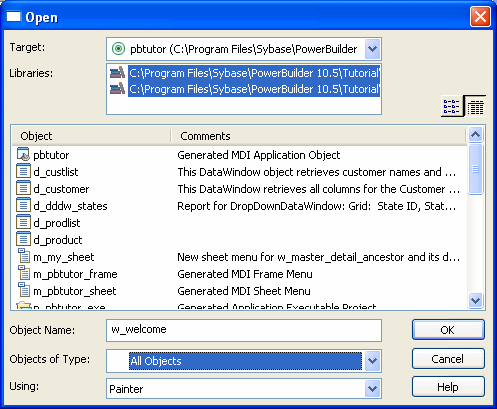The width and height of the screenshot is (497, 409).
Task: Sort by Object column header
Action: click(91, 136)
